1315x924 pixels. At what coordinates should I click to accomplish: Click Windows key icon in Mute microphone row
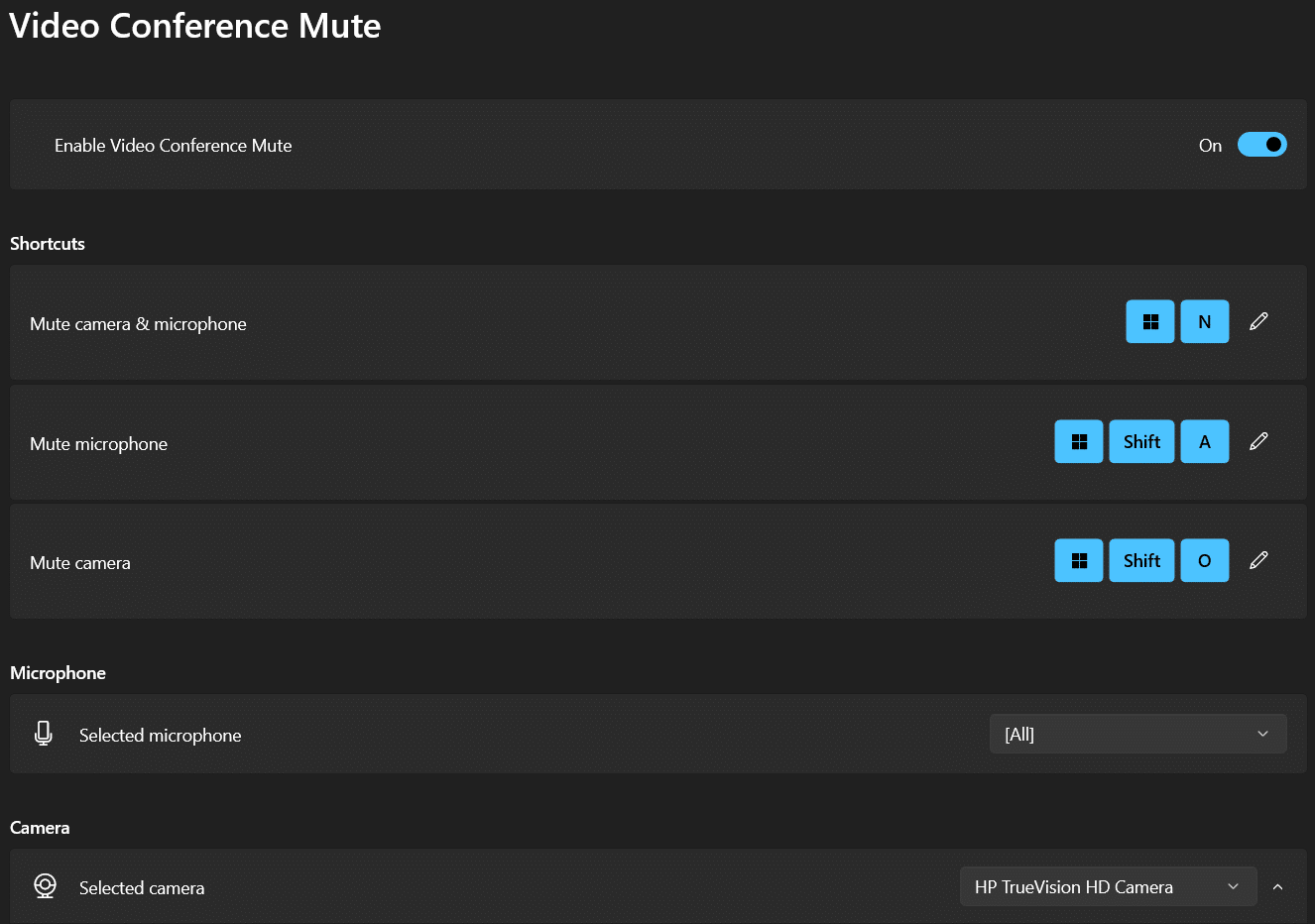[1079, 441]
